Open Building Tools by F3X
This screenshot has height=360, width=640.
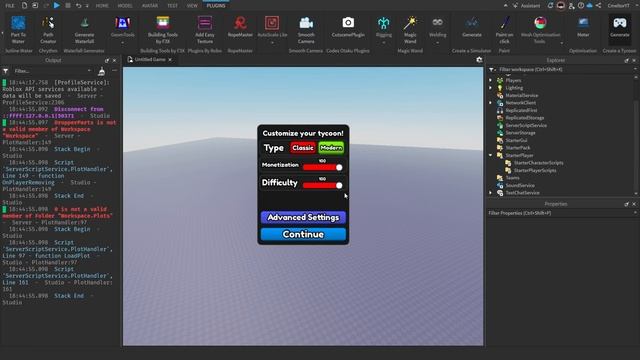coord(162,29)
